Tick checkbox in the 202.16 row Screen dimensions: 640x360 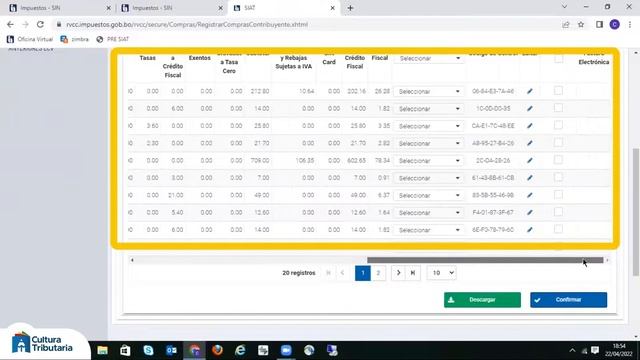[x=558, y=90]
